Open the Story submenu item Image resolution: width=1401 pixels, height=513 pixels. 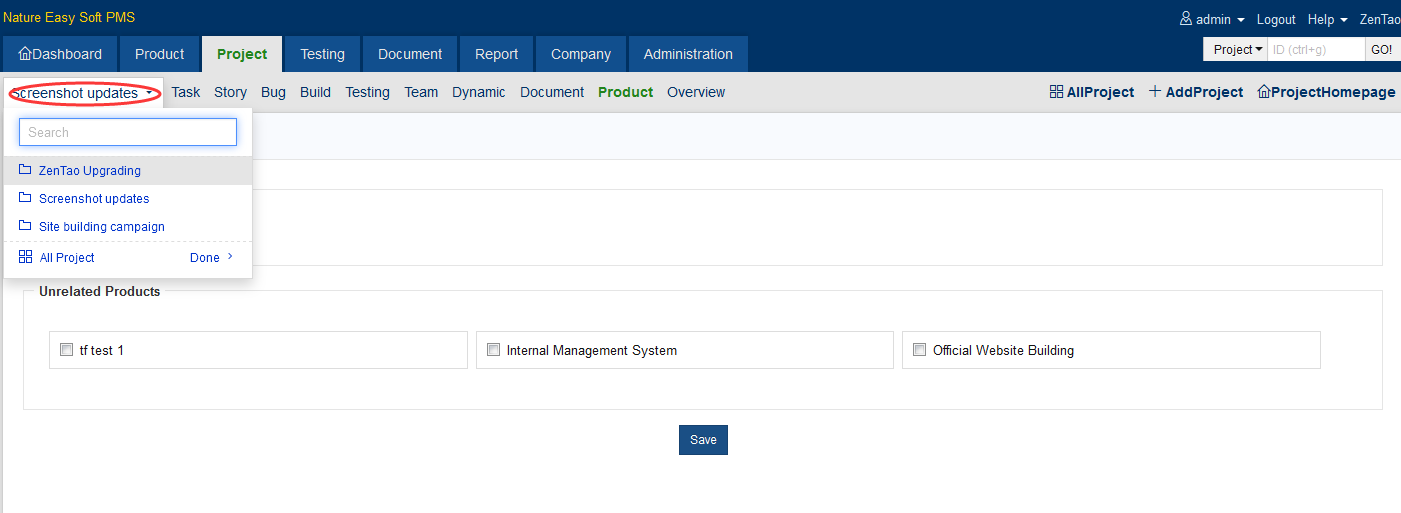tap(230, 92)
